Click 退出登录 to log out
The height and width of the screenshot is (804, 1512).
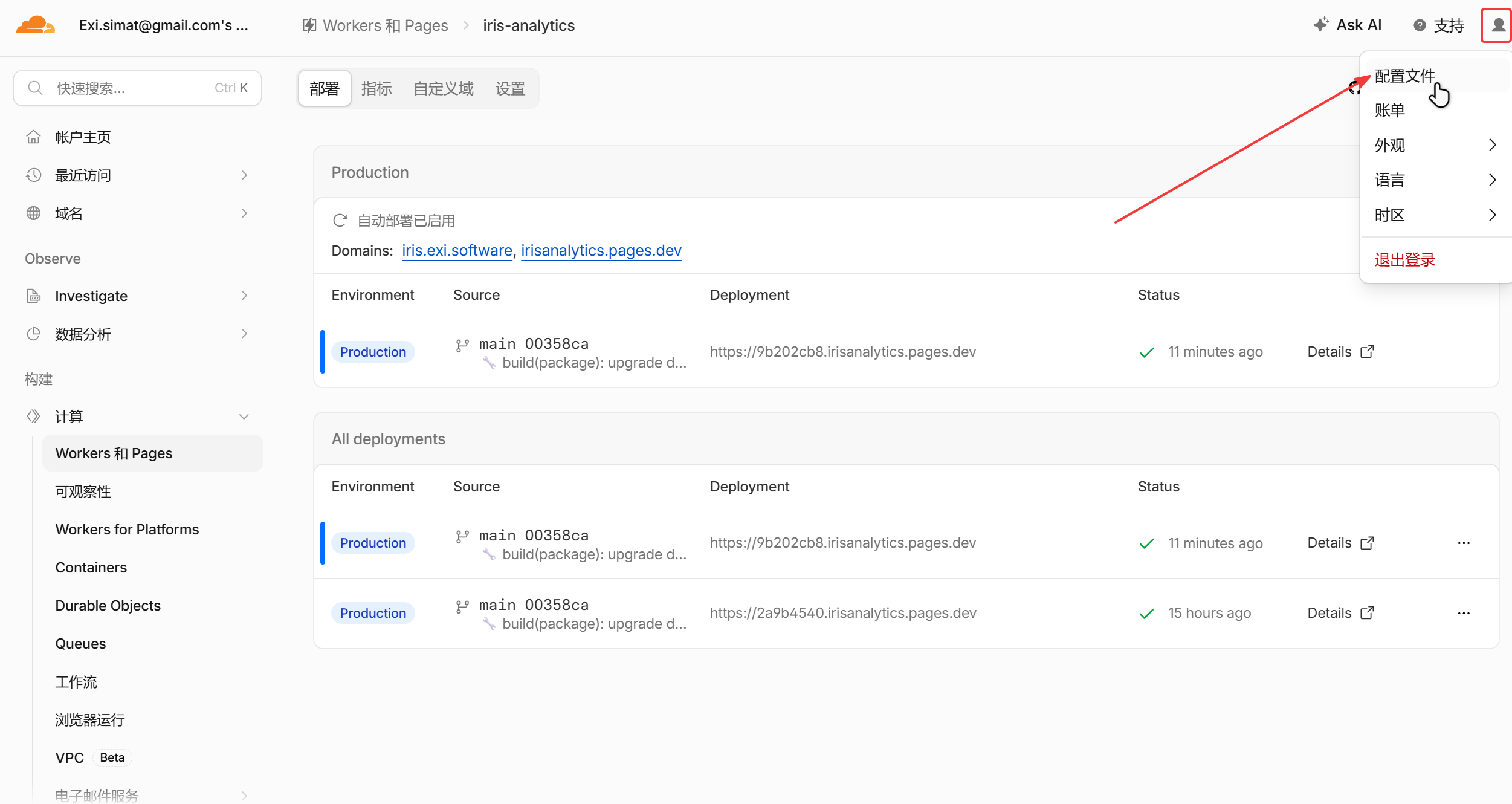click(1404, 260)
